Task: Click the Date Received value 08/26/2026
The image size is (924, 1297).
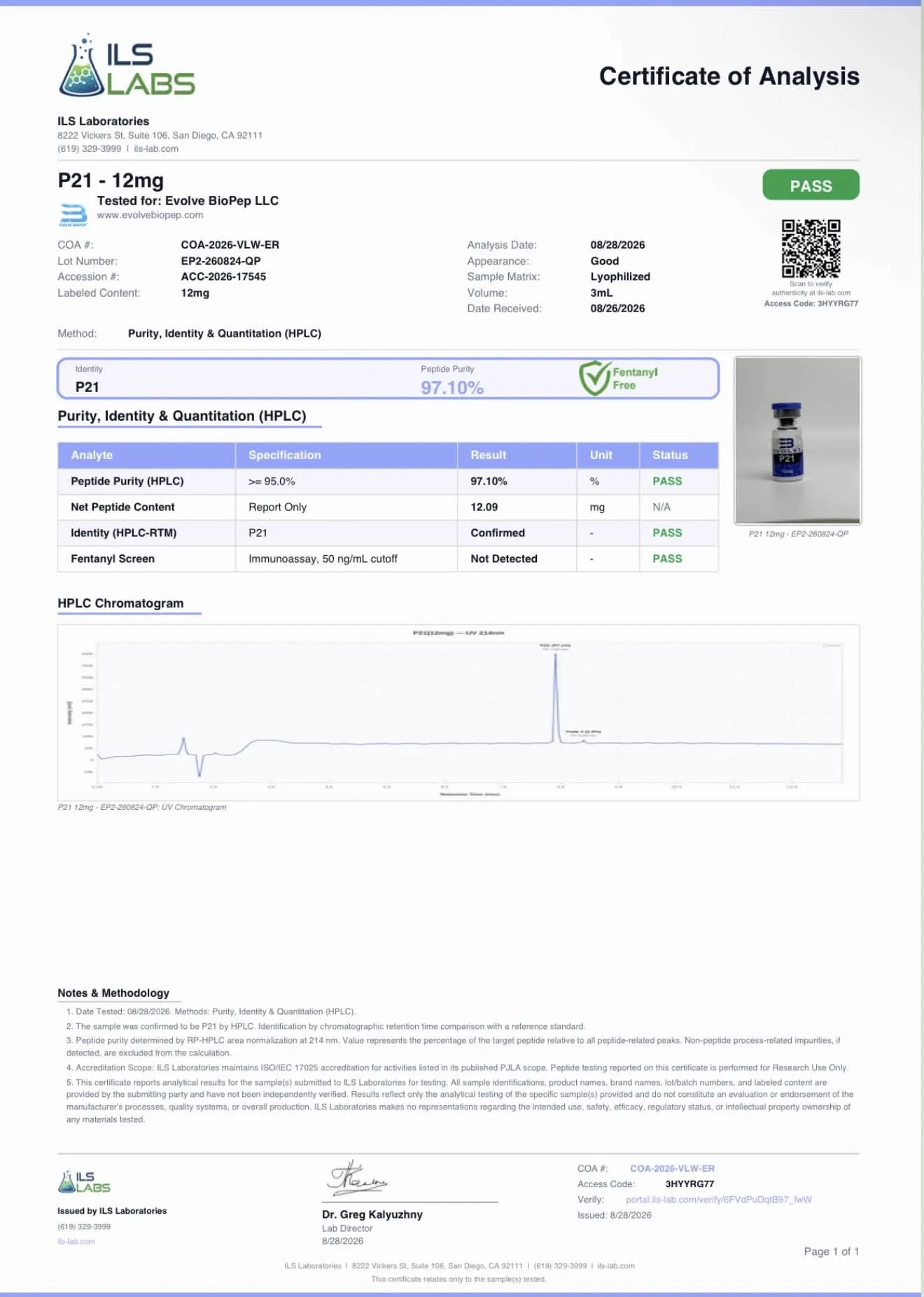Action: (x=617, y=308)
